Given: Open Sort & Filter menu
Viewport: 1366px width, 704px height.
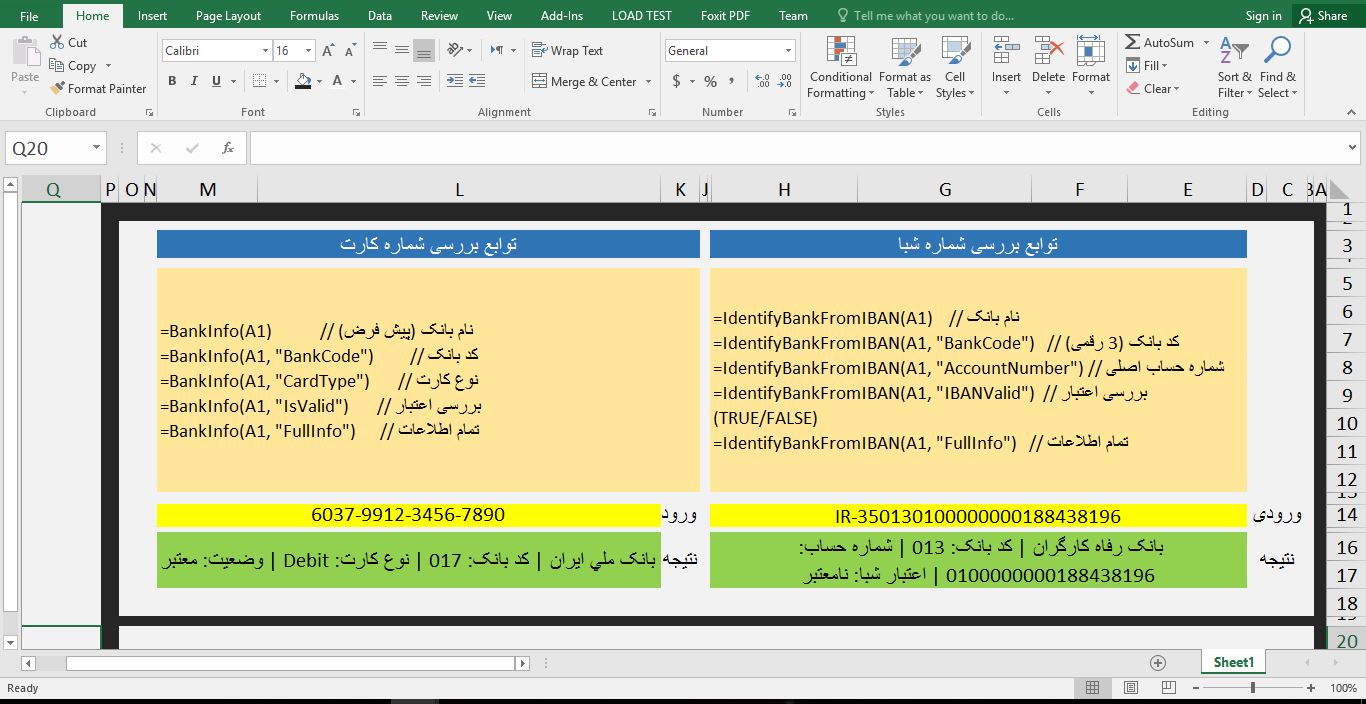Looking at the screenshot, I should point(1234,67).
